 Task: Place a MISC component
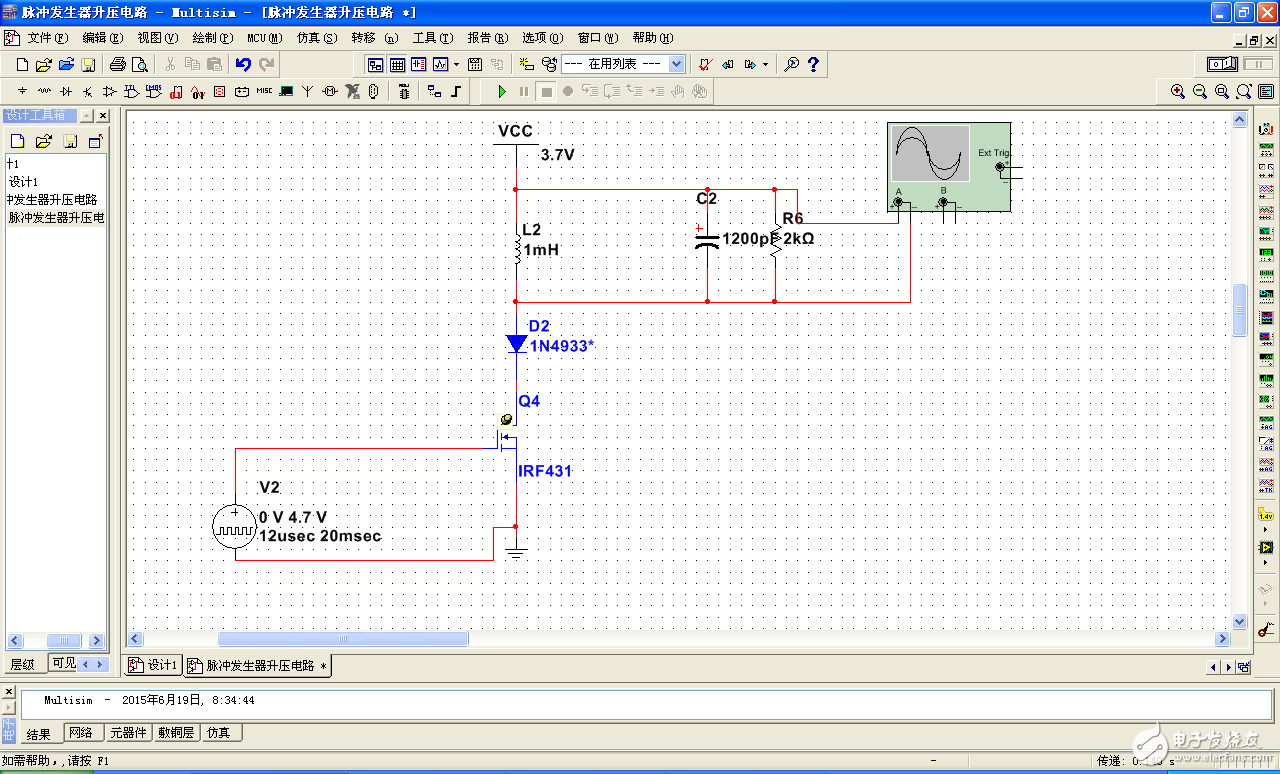point(264,91)
